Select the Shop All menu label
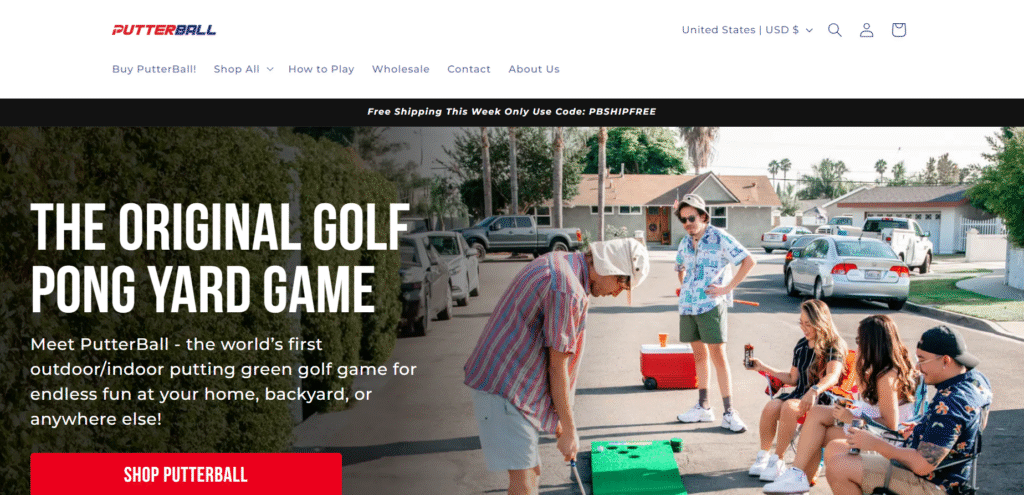The image size is (1024, 495). (x=236, y=69)
